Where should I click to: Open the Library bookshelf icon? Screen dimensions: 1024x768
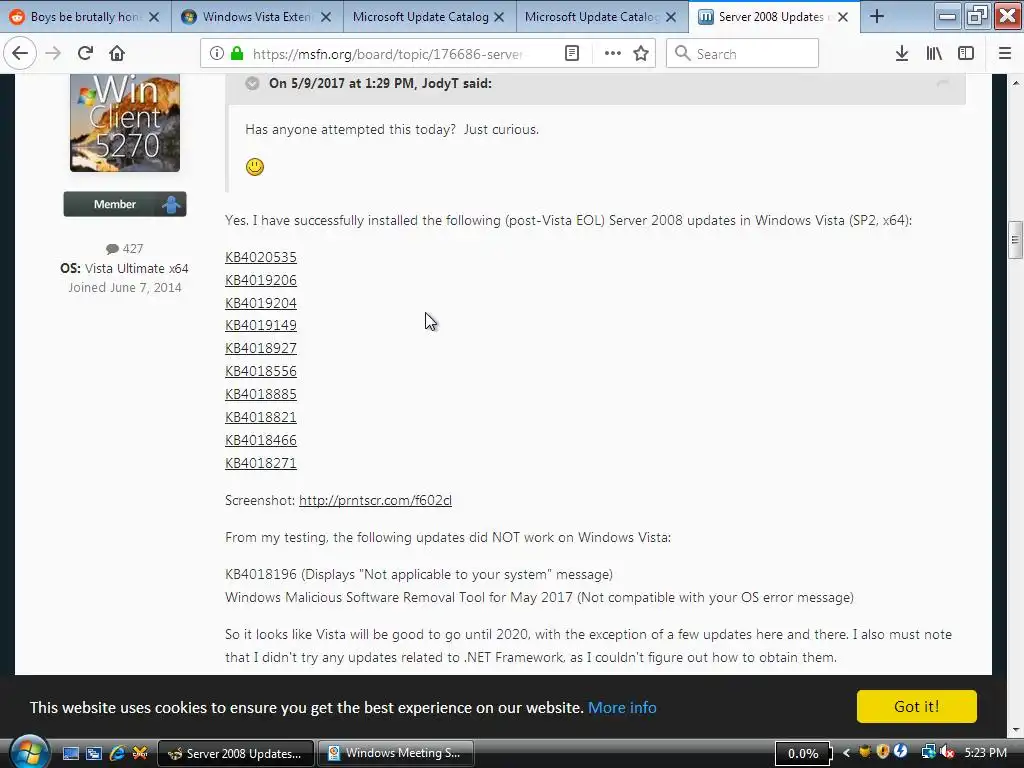click(934, 54)
